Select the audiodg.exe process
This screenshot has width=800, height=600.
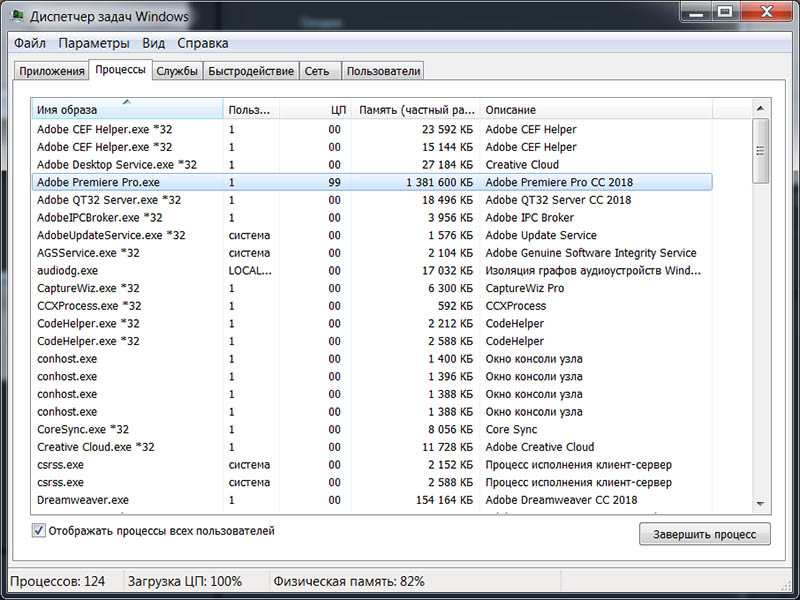(x=372, y=270)
